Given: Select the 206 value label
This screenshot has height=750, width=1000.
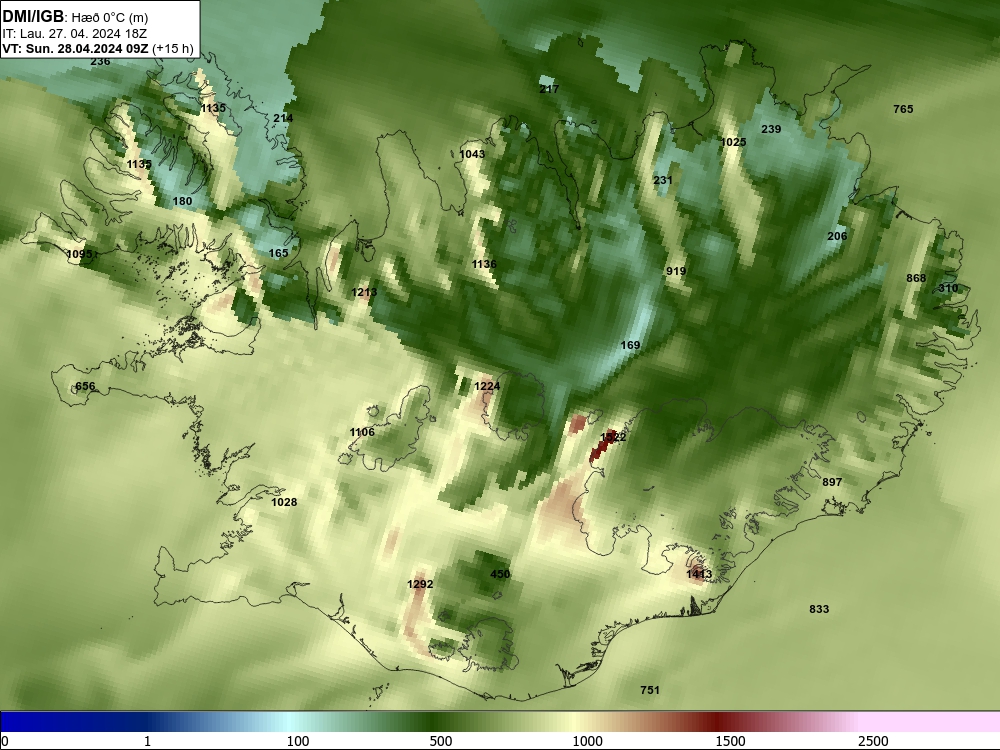Looking at the screenshot, I should point(837,236).
